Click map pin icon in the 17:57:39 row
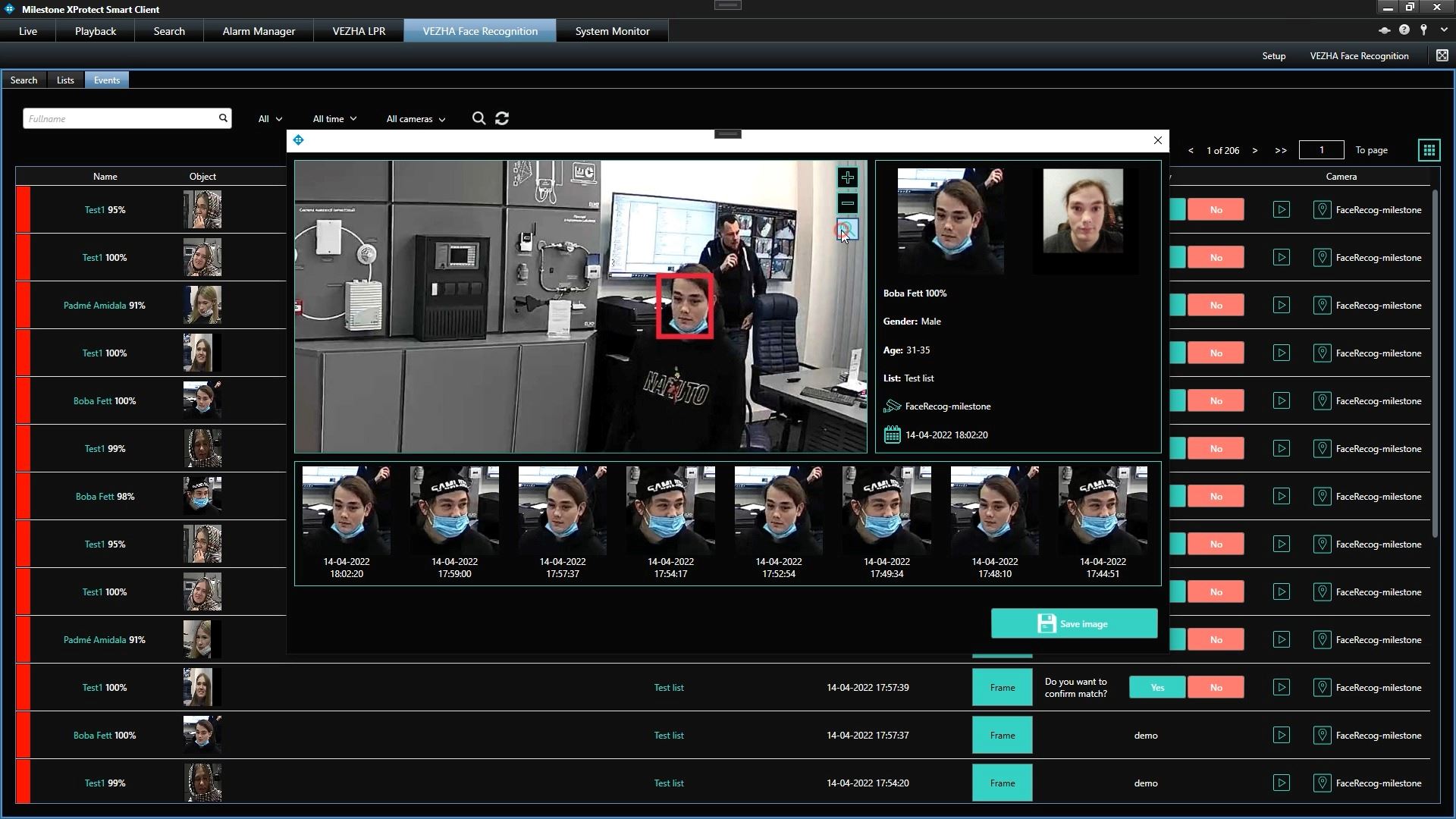 click(x=1322, y=688)
